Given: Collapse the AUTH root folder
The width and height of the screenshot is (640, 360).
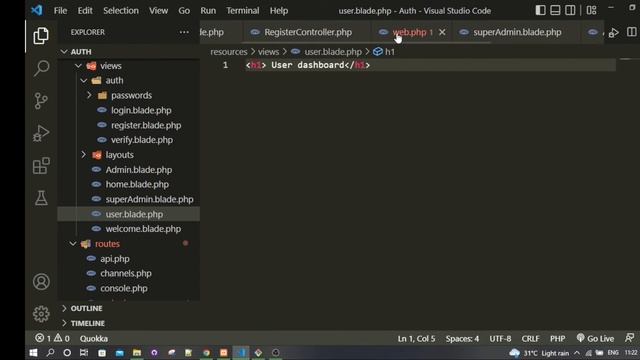Looking at the screenshot, I should tap(81, 52).
